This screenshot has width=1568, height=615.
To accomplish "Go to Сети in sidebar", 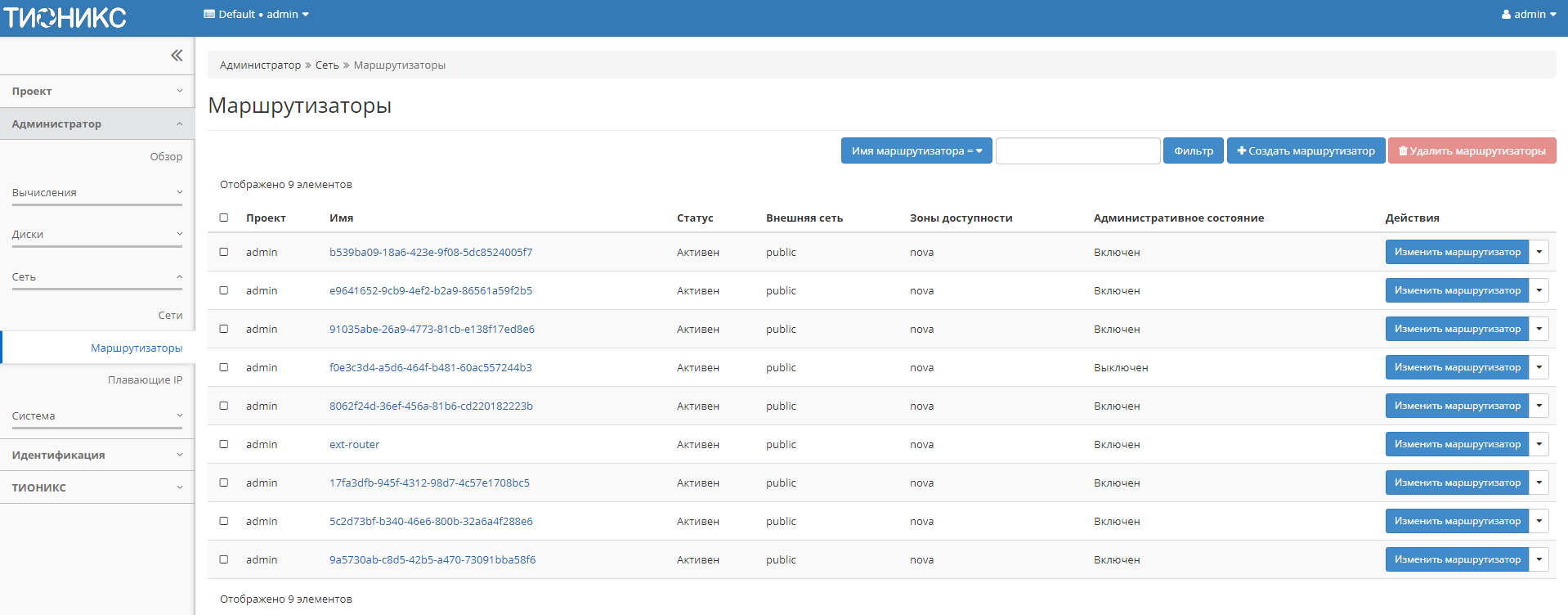I will coord(170,315).
